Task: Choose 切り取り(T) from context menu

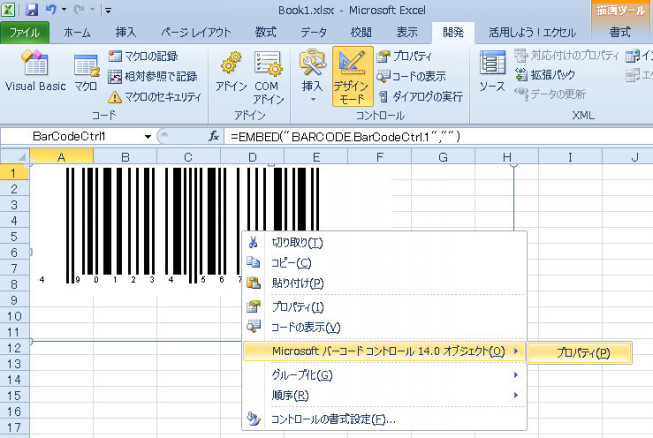Action: (x=384, y=242)
